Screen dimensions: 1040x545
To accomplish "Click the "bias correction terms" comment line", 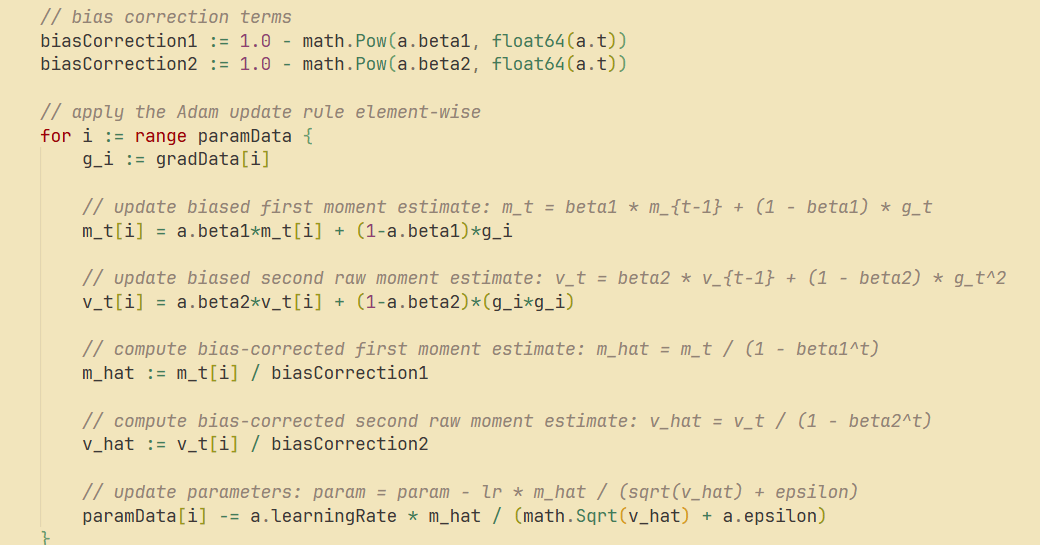I will pyautogui.click(x=166, y=17).
